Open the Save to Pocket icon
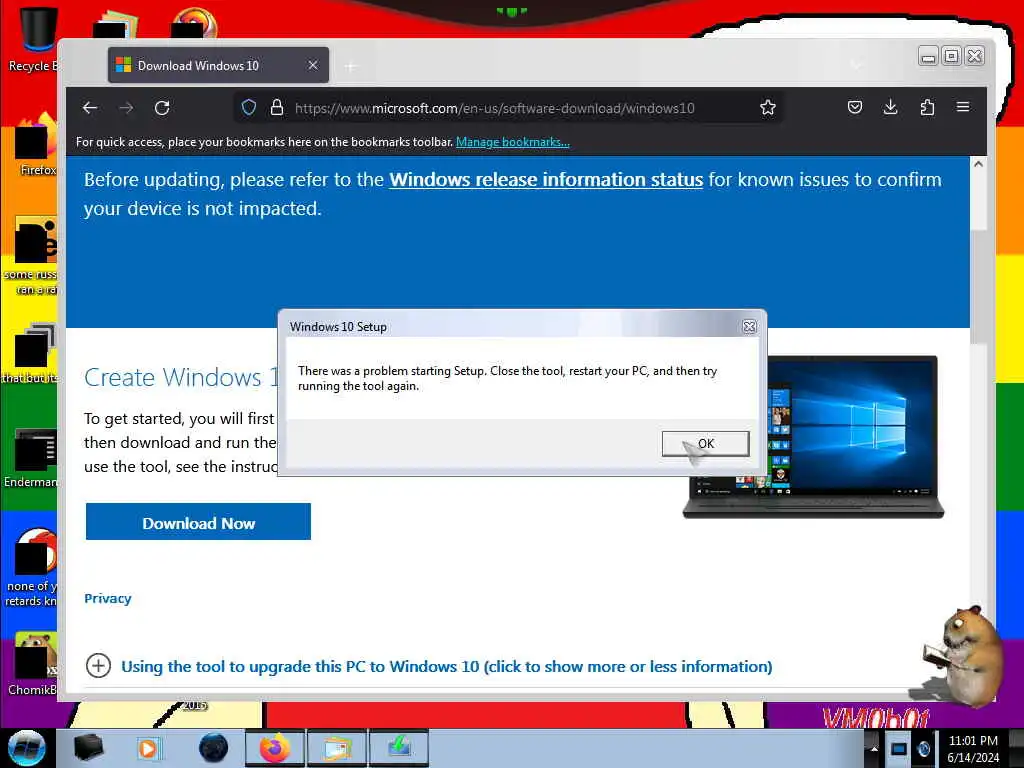 (x=855, y=107)
